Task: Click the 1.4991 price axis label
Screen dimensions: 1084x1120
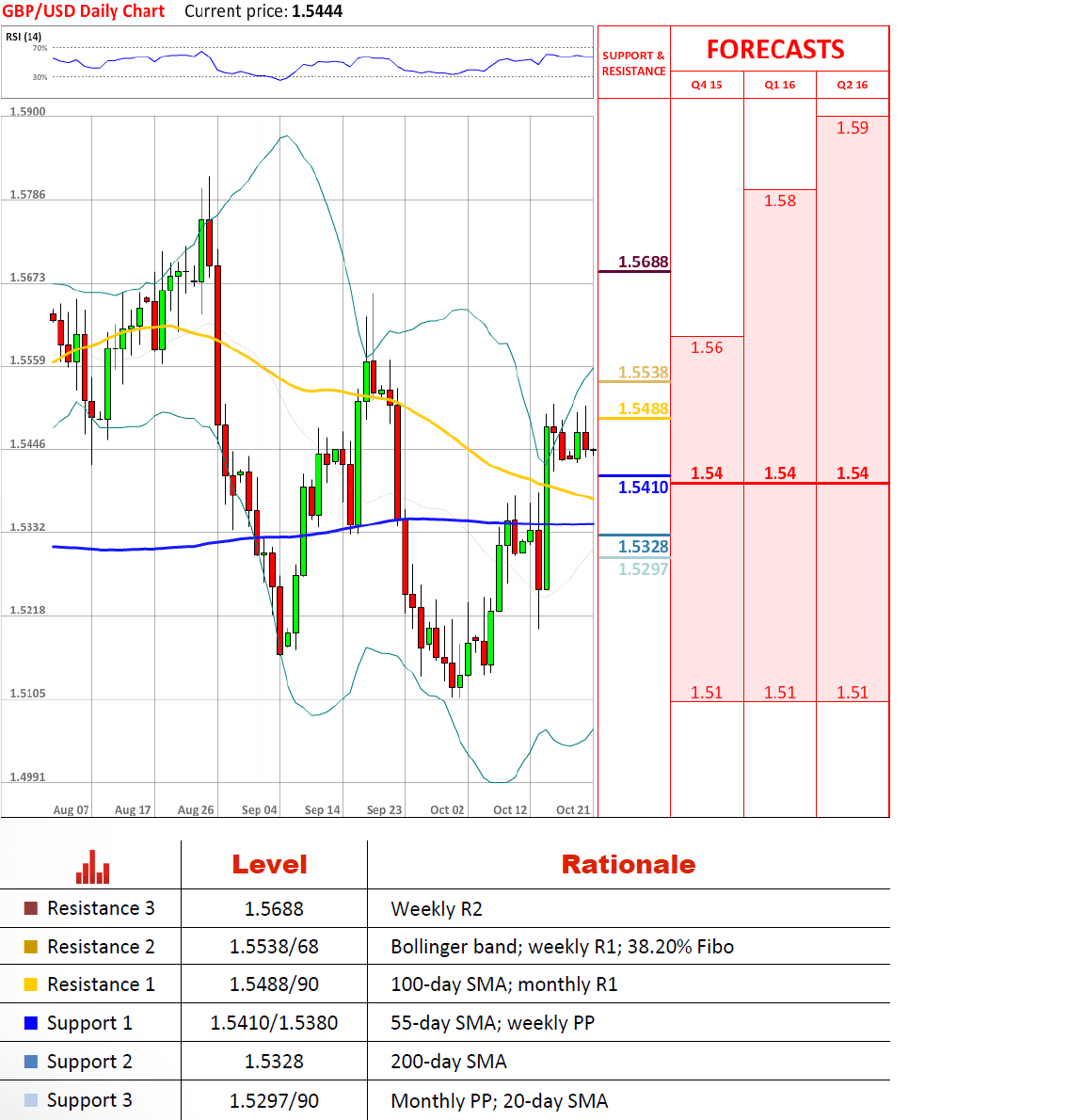Action: coord(27,777)
